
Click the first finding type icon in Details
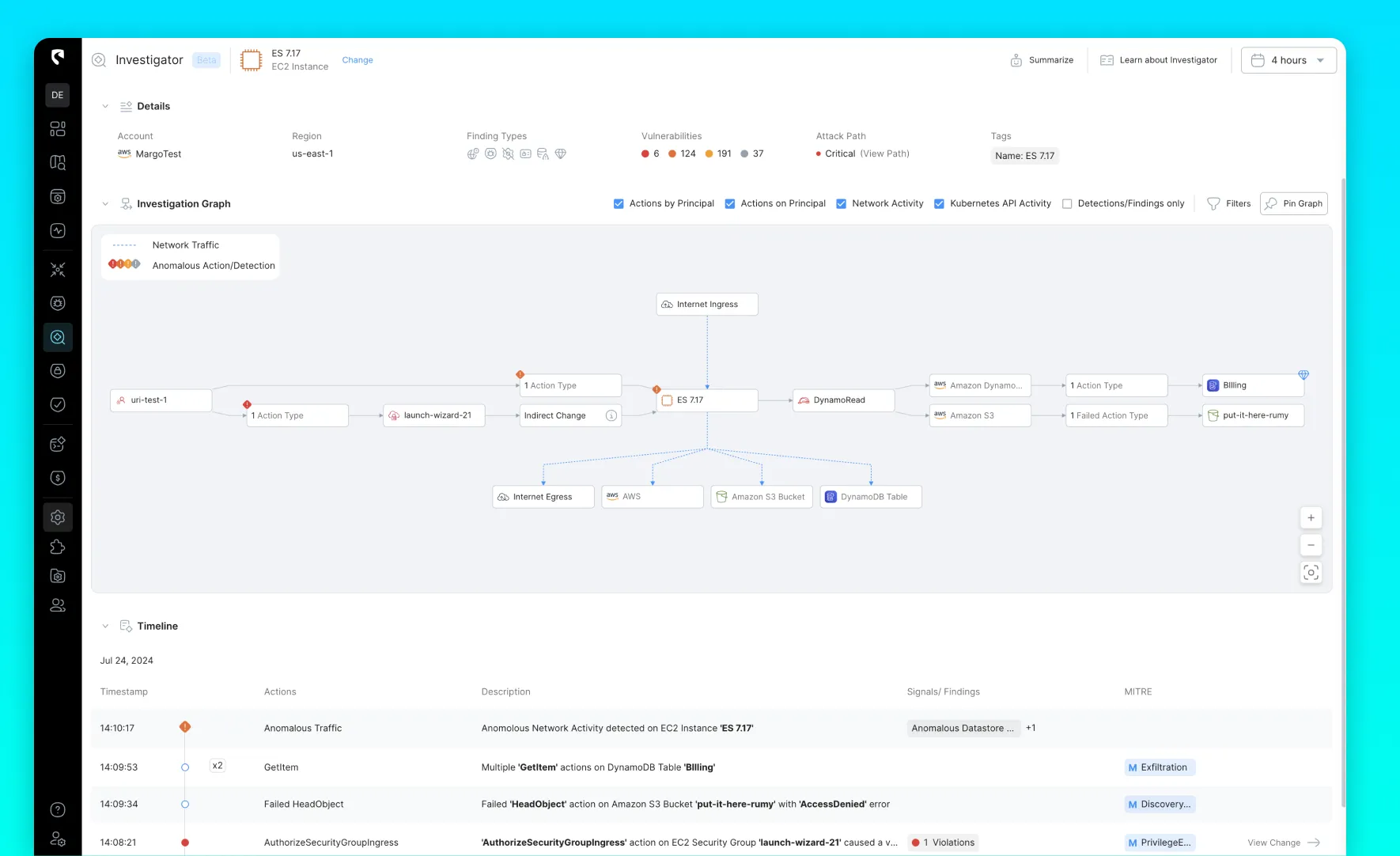coord(473,153)
